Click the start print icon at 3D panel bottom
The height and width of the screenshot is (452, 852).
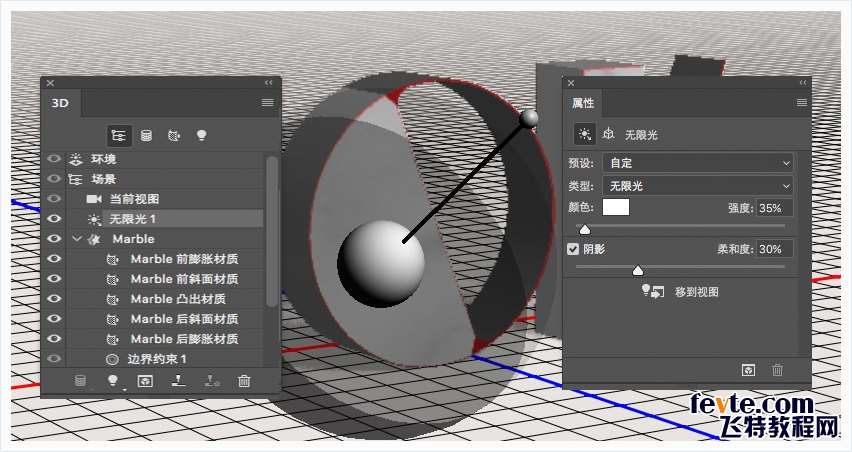pyautogui.click(x=178, y=381)
